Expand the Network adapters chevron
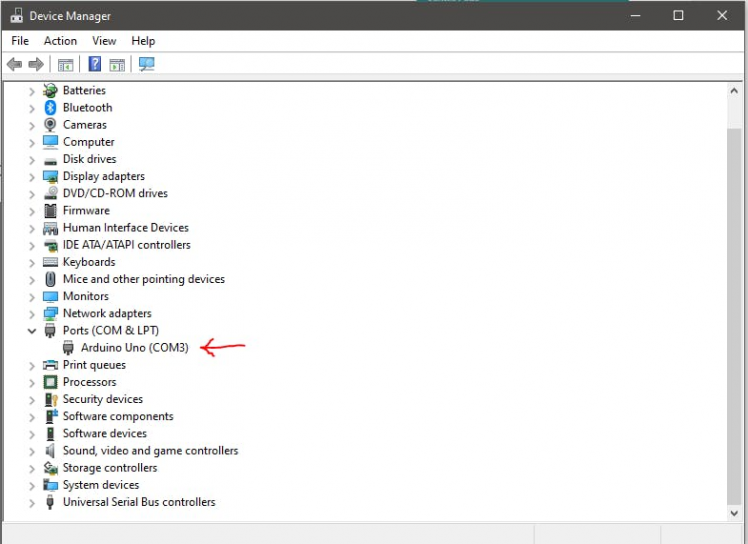This screenshot has height=544, width=748. (x=32, y=314)
